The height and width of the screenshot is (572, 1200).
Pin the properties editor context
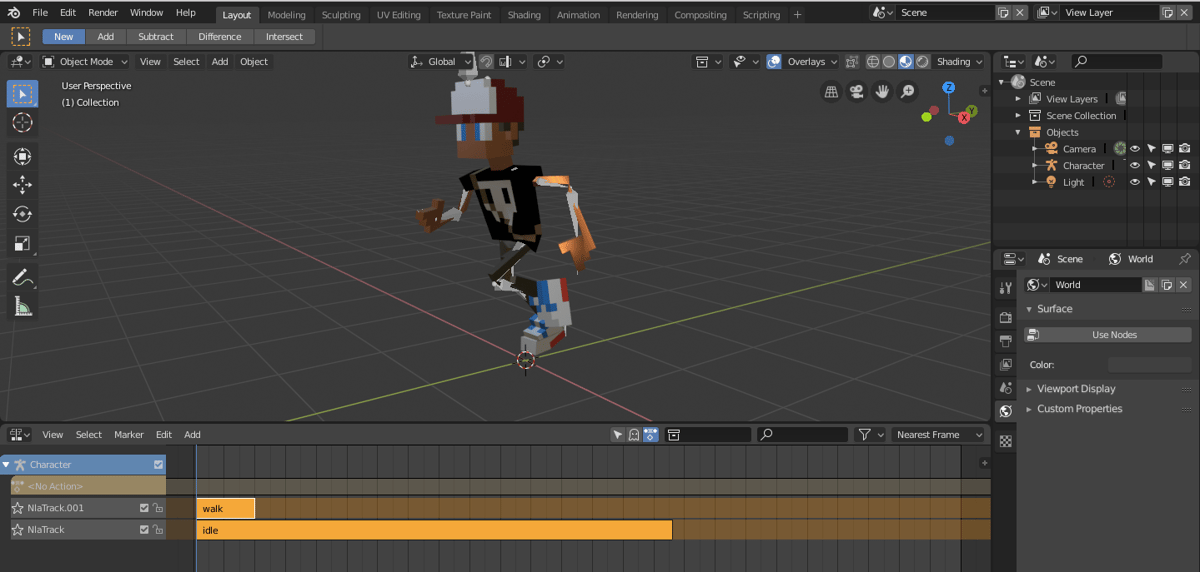[x=1185, y=258]
